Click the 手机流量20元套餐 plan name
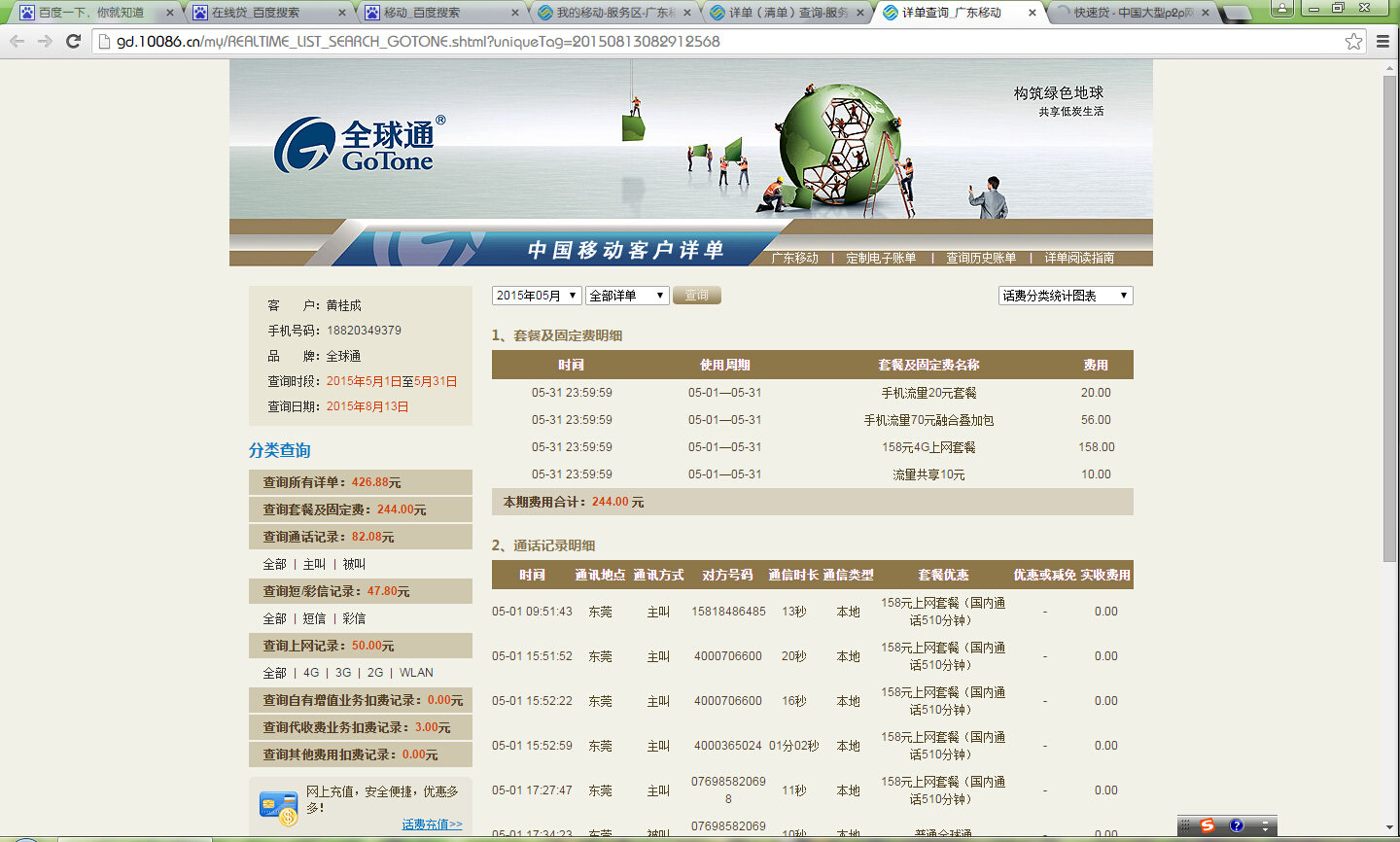Screen dimensions: 1400x842 pos(928,393)
